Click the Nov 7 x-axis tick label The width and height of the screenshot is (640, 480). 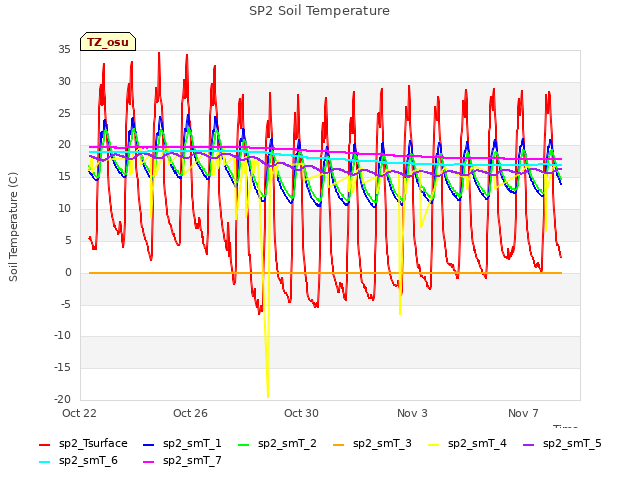click(523, 413)
